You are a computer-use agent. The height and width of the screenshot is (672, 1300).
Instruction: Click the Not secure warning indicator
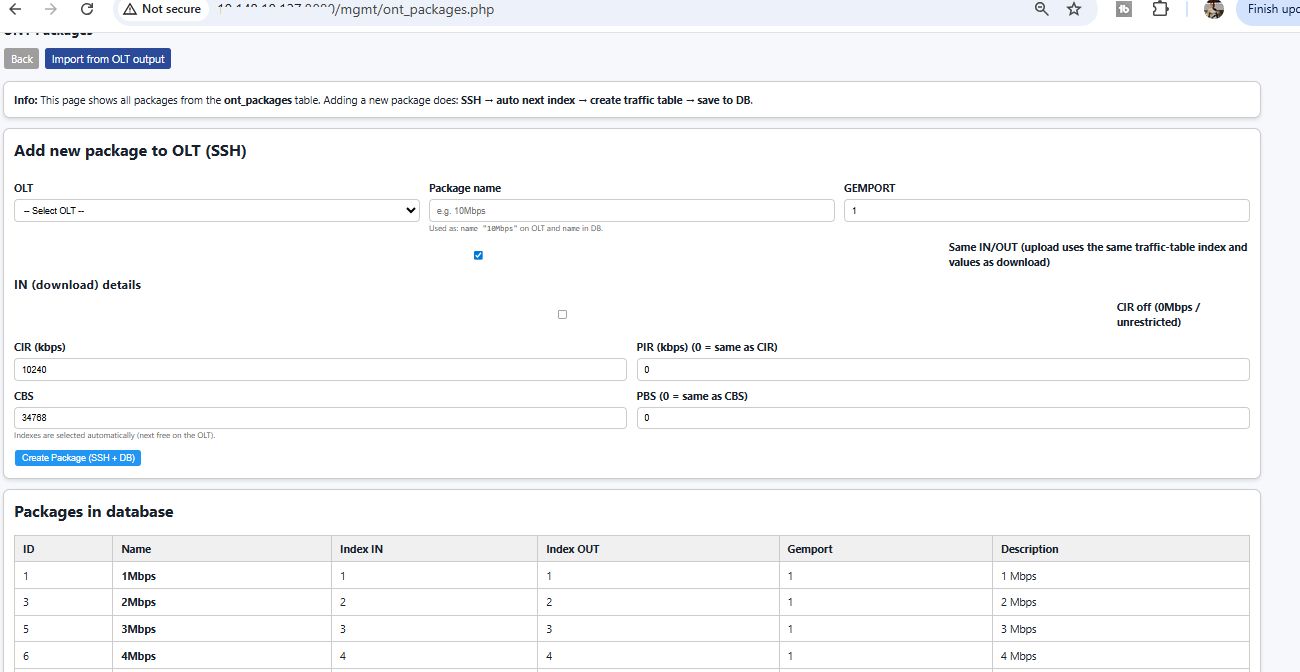tap(161, 9)
